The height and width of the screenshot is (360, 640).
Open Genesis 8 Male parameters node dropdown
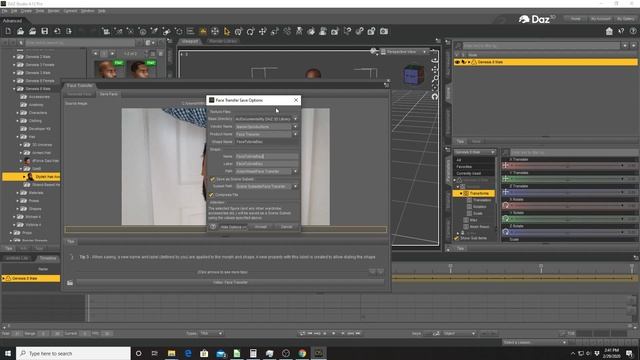coord(474,152)
